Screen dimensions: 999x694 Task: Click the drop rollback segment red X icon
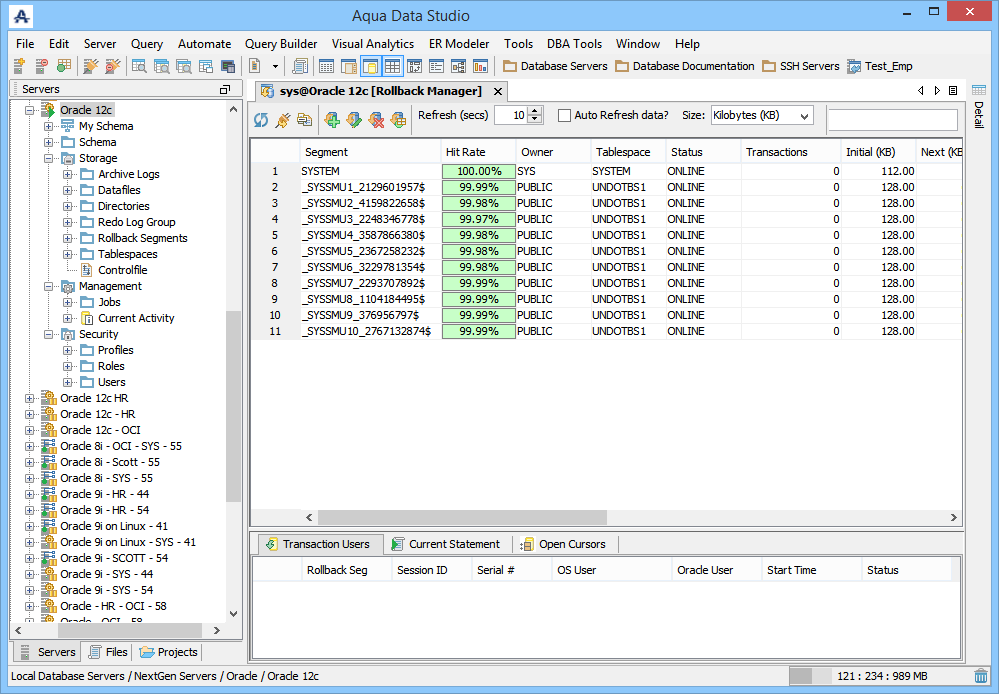tap(377, 119)
